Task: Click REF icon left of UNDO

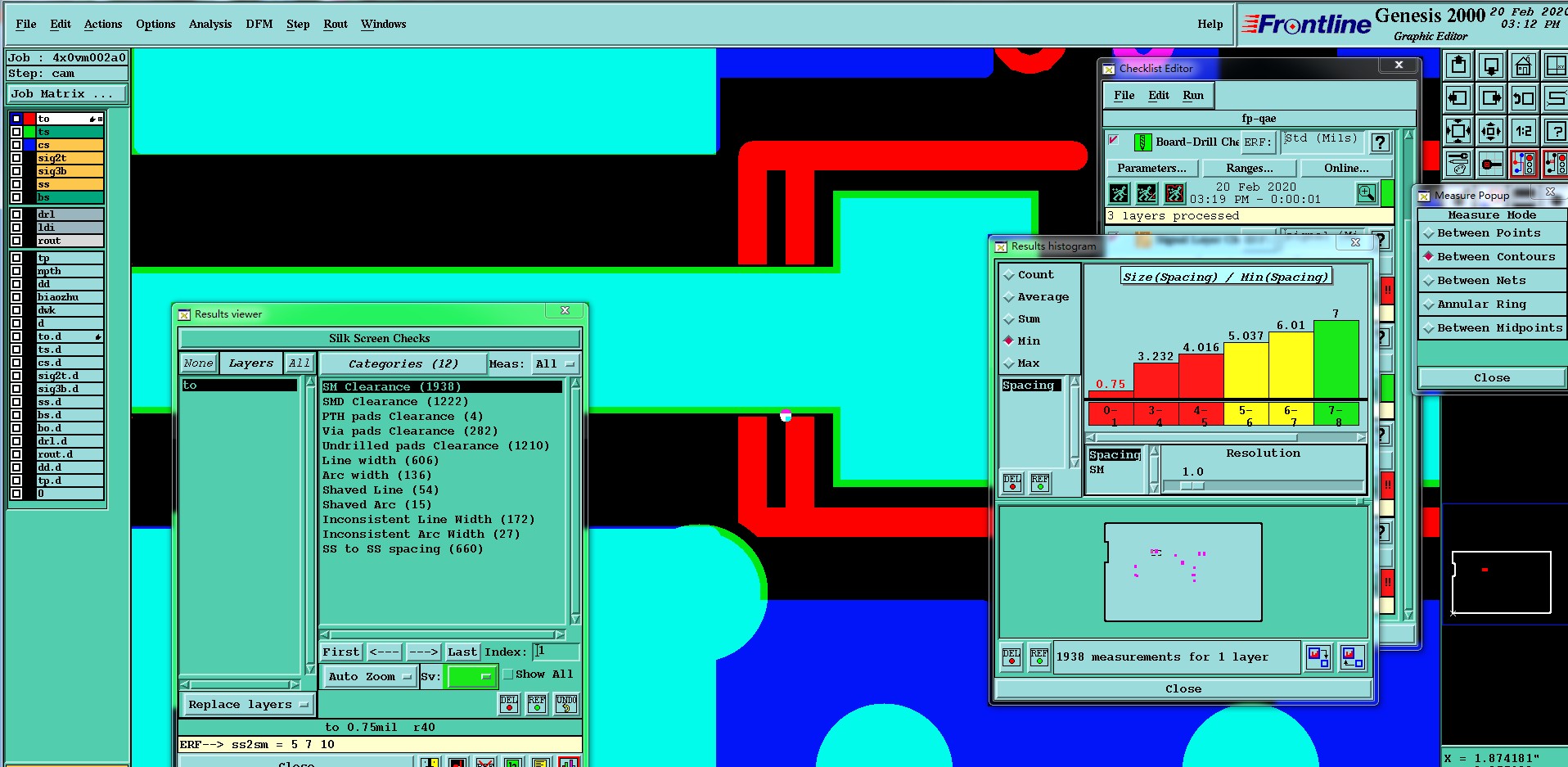Action: [x=537, y=704]
